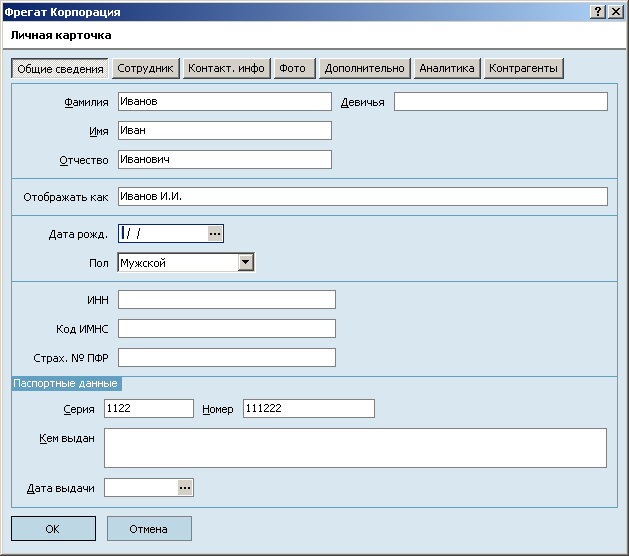Open the Дополнительно tab
The height and width of the screenshot is (556, 629).
[x=364, y=69]
